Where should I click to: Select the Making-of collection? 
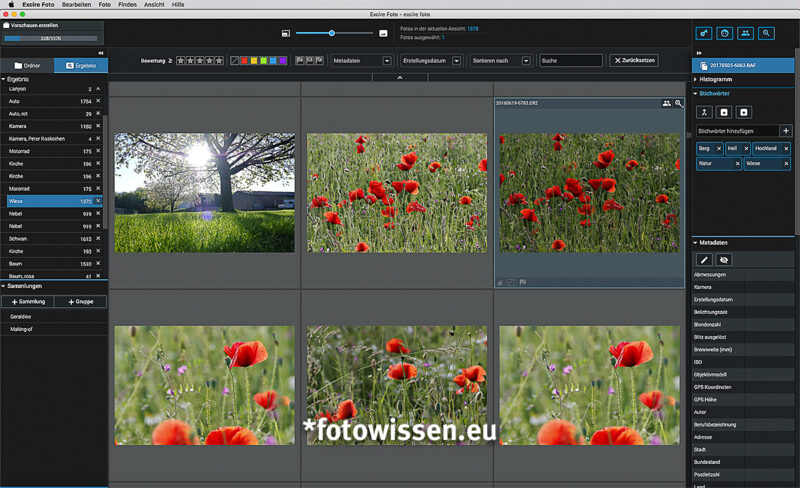[21, 330]
